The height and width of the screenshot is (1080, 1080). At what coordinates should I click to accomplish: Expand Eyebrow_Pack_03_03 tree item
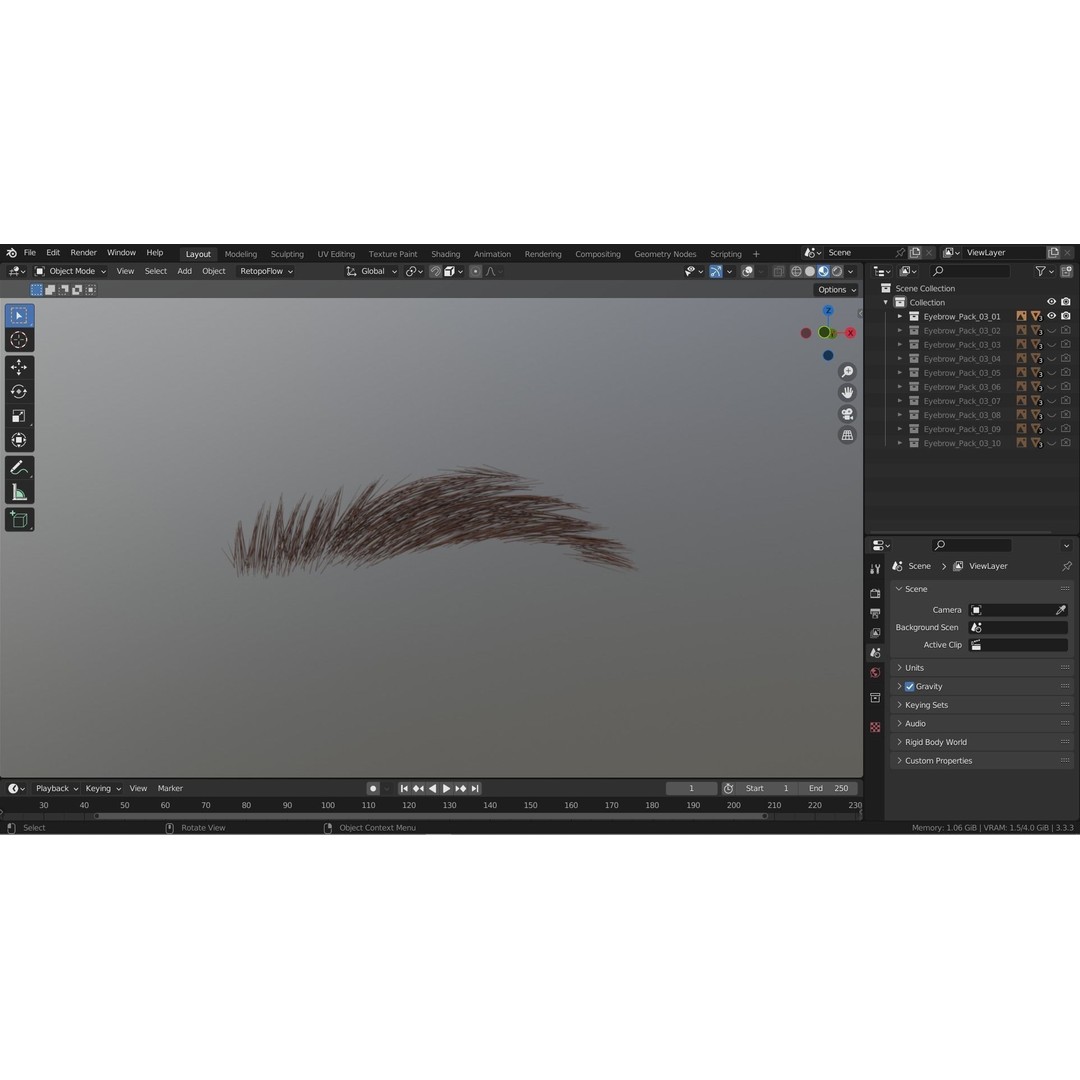pyautogui.click(x=899, y=344)
